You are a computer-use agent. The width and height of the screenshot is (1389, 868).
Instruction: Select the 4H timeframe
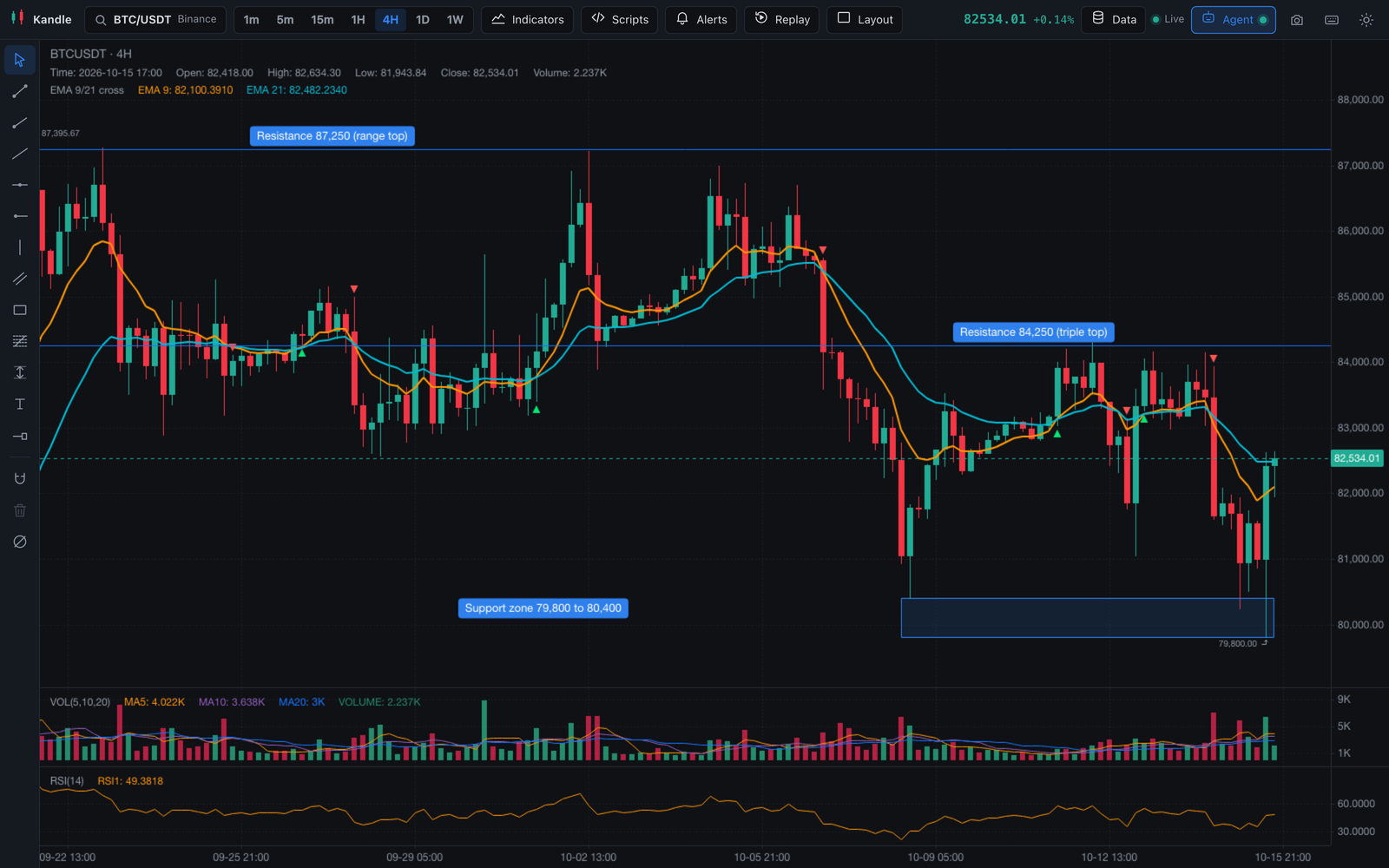point(391,20)
